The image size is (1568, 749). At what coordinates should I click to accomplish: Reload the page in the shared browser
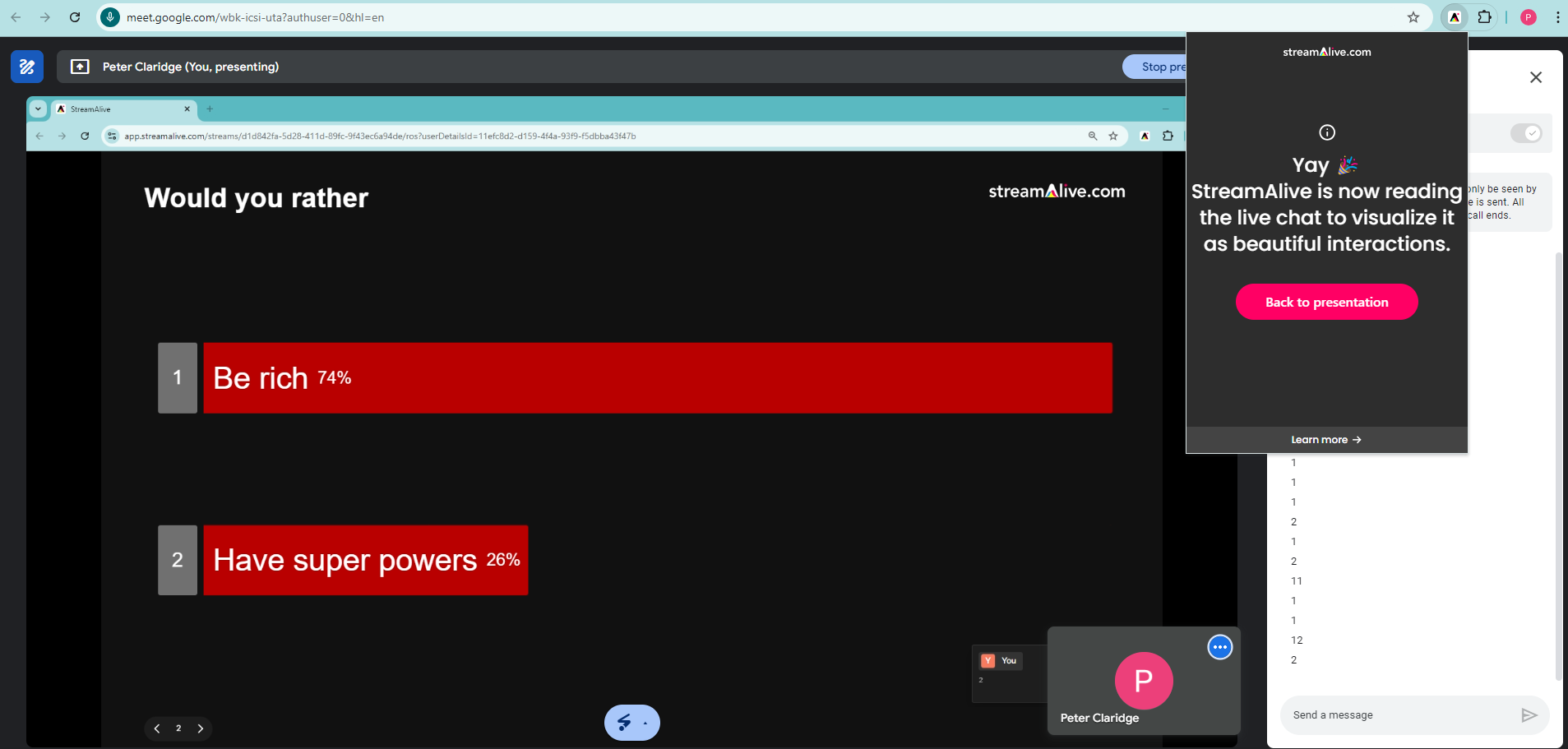pos(85,136)
